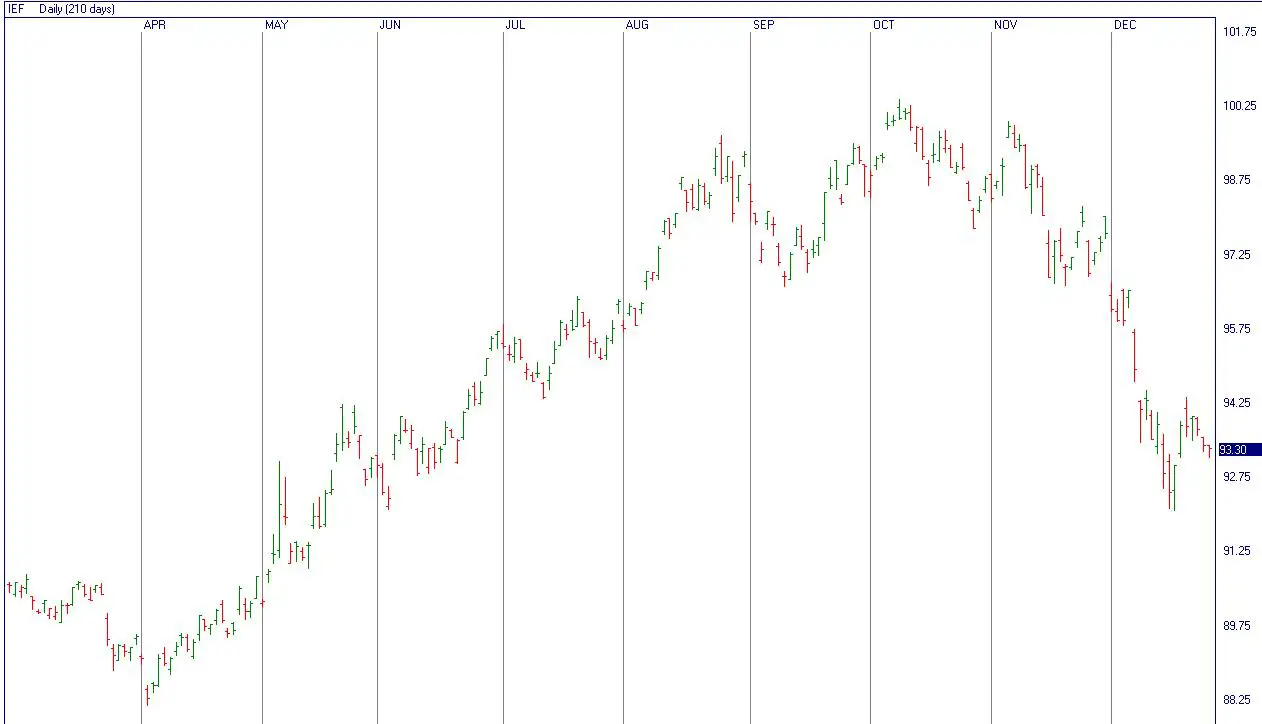Screen dimensions: 1262x724
Task: Select the DEC month marker
Action: pos(1125,25)
